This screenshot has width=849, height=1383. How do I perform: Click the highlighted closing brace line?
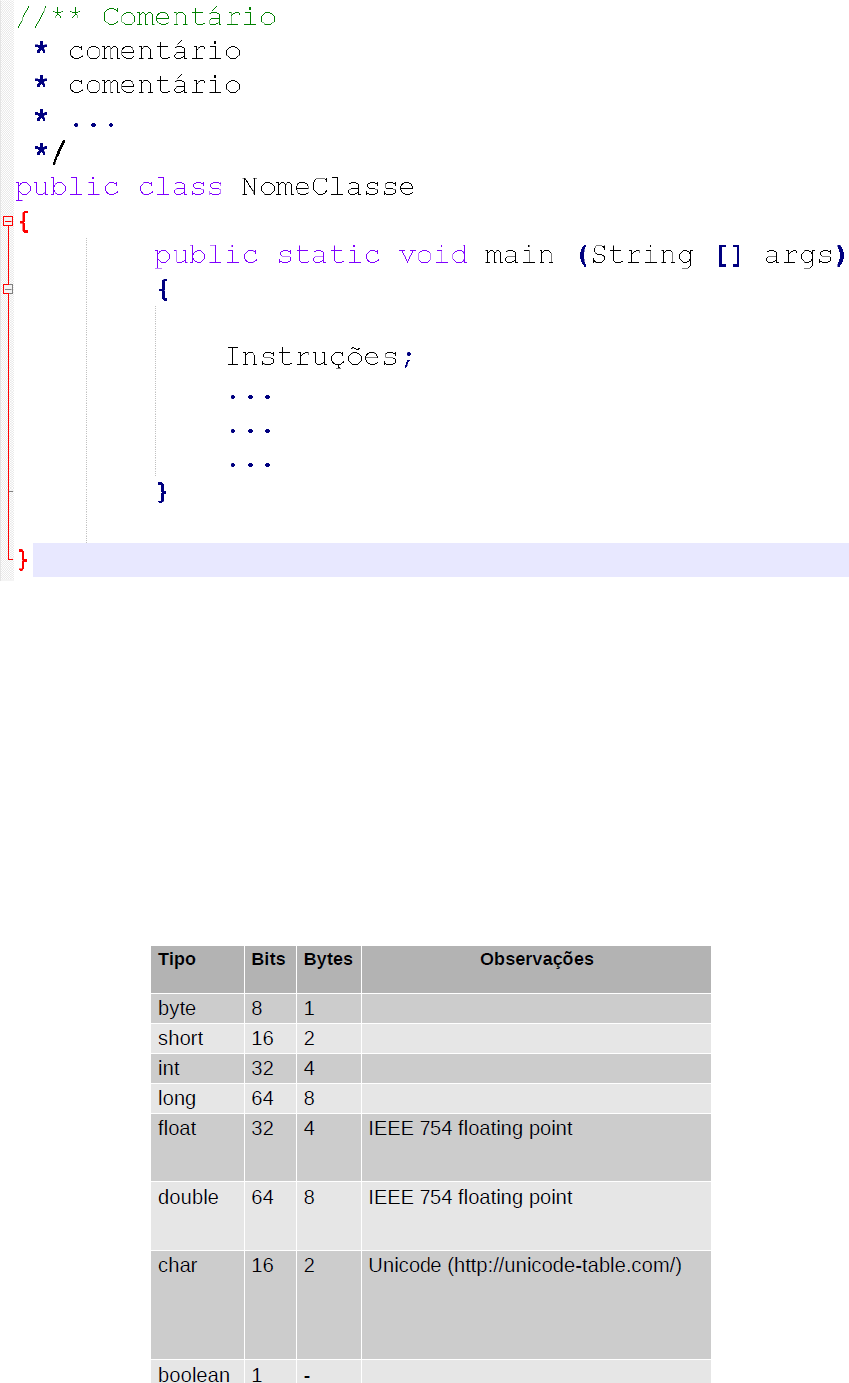[440, 560]
